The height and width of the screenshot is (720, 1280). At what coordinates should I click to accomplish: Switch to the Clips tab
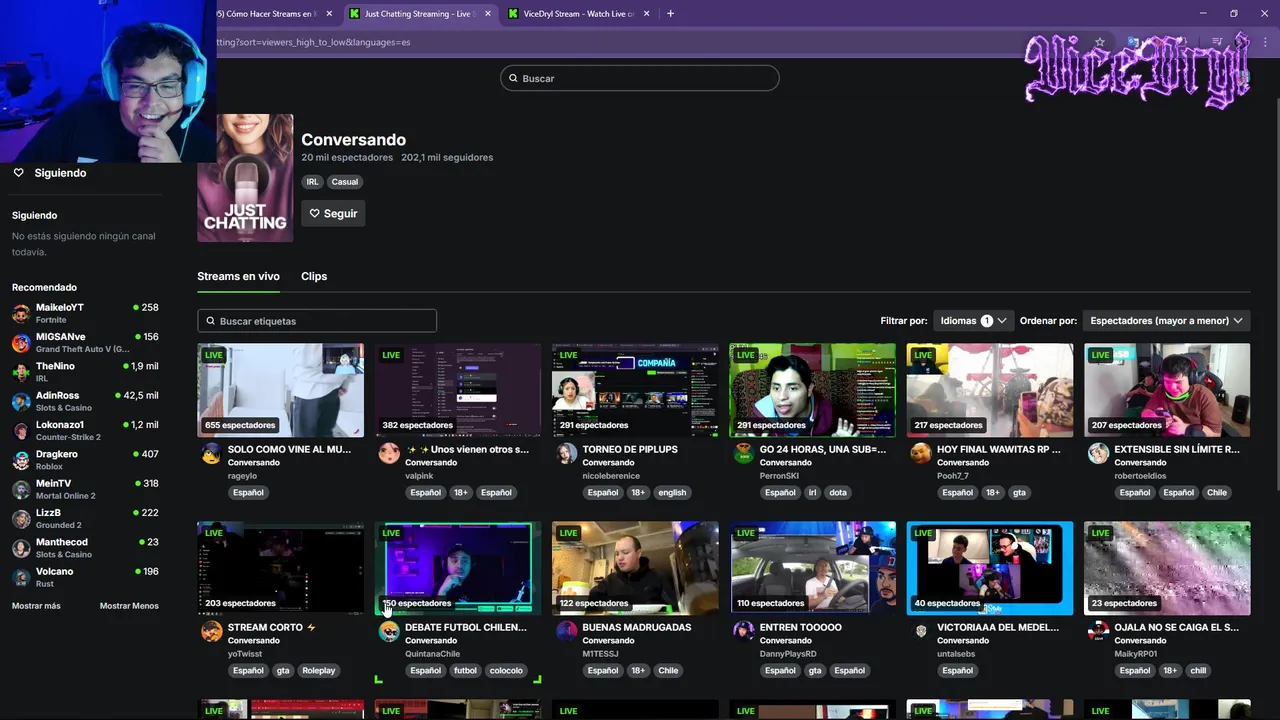pos(314,276)
